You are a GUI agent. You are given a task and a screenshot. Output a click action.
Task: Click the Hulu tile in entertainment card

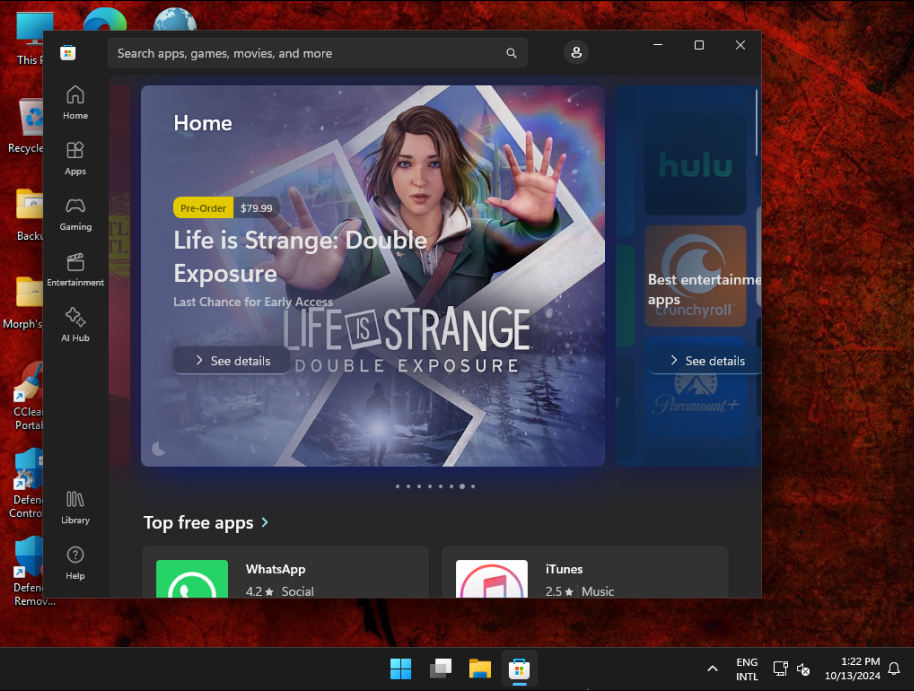point(695,164)
